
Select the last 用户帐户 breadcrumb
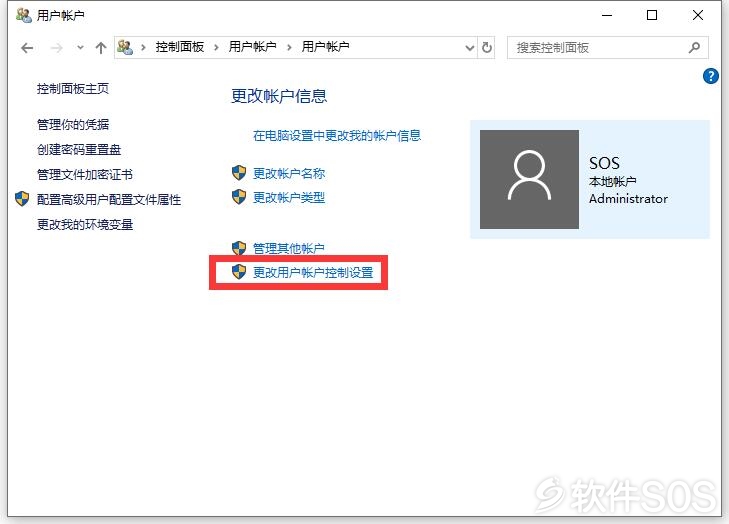coord(325,47)
